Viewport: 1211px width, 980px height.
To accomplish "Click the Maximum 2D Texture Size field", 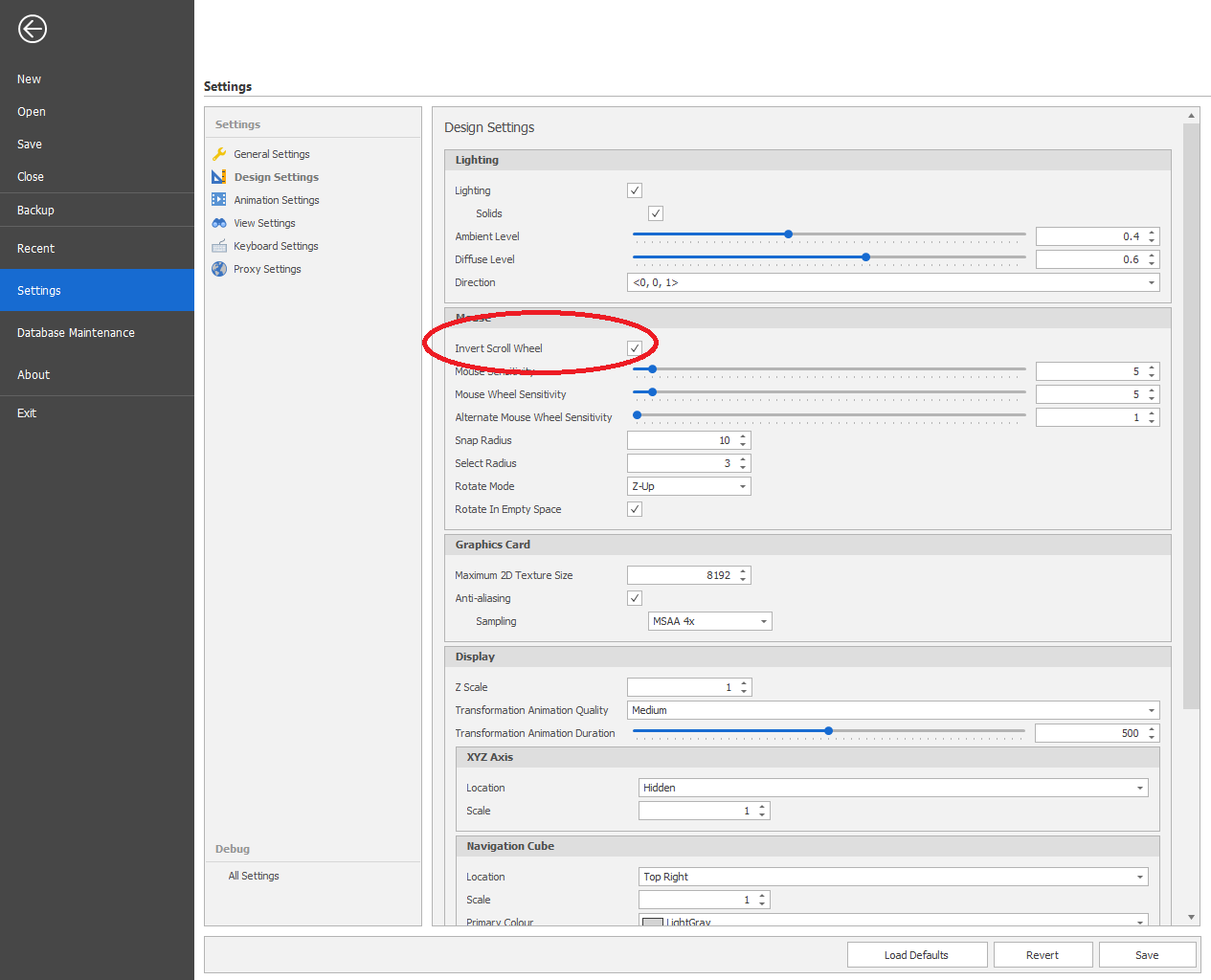I will click(682, 575).
